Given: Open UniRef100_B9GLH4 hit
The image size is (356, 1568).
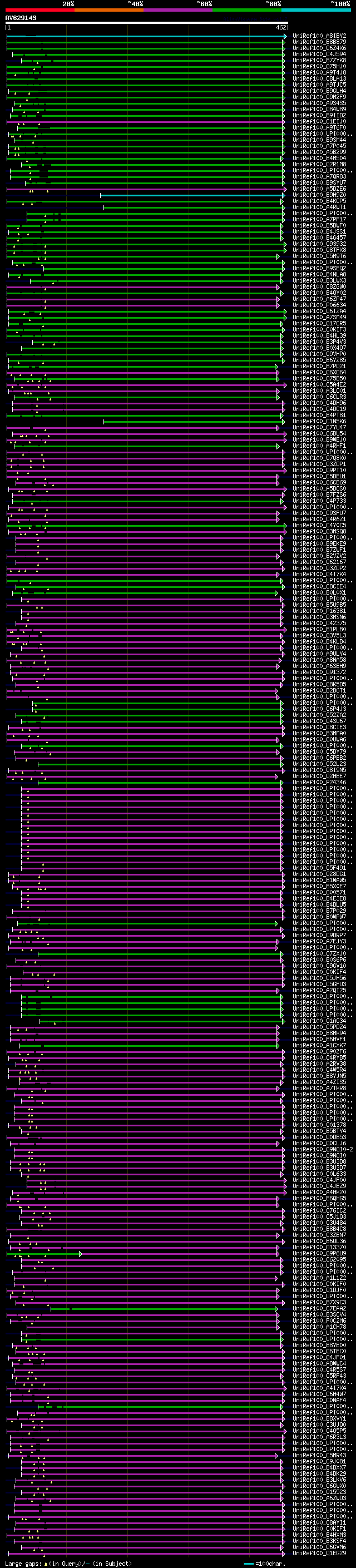Looking at the screenshot, I should coord(319,91).
